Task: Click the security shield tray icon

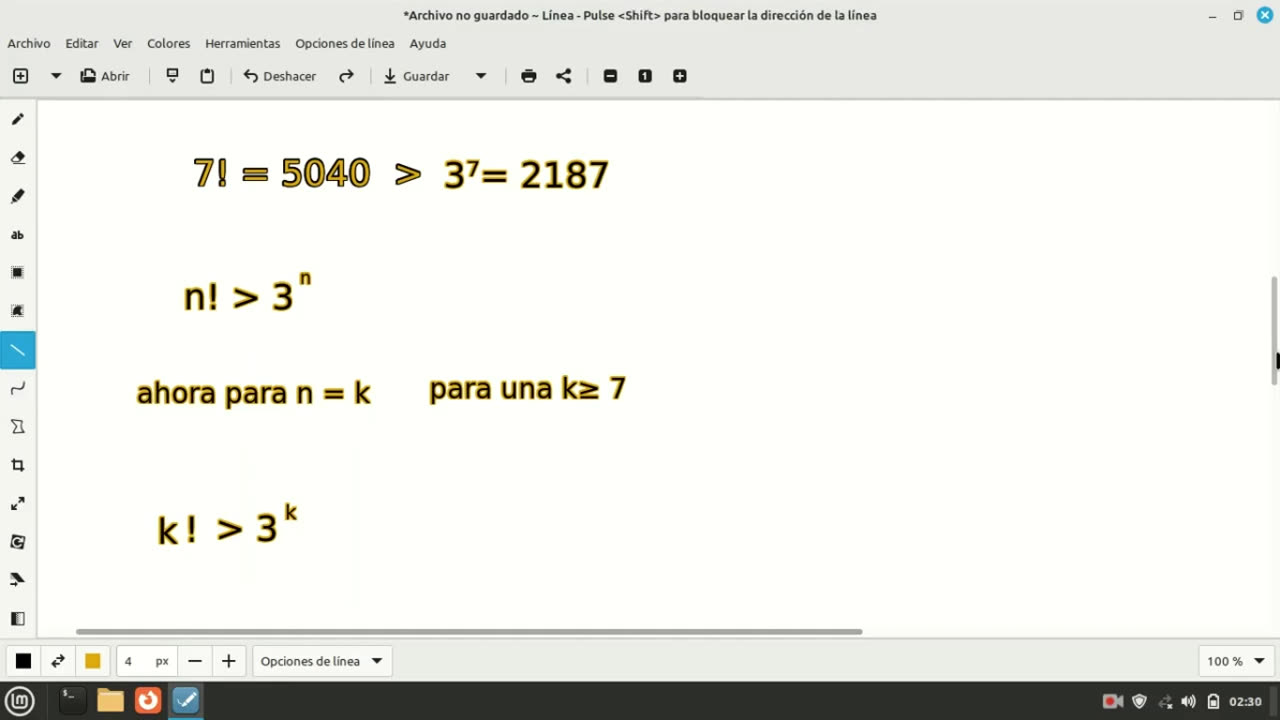Action: (1139, 701)
